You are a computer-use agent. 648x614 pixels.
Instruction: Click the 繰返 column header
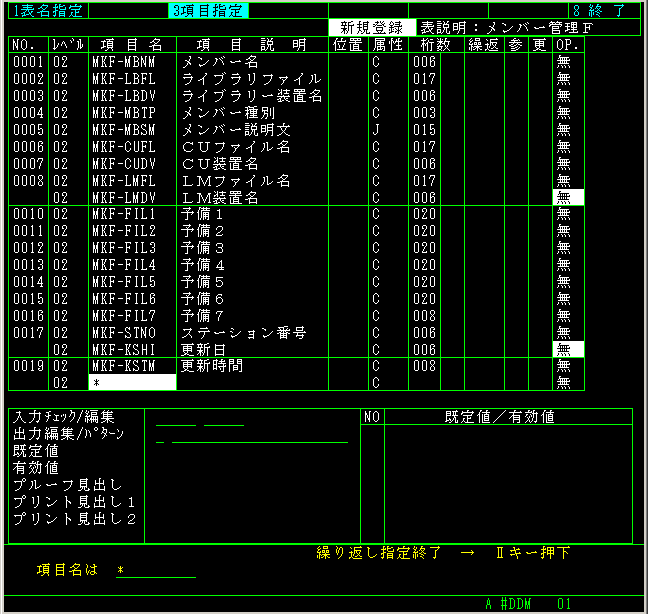click(484, 45)
